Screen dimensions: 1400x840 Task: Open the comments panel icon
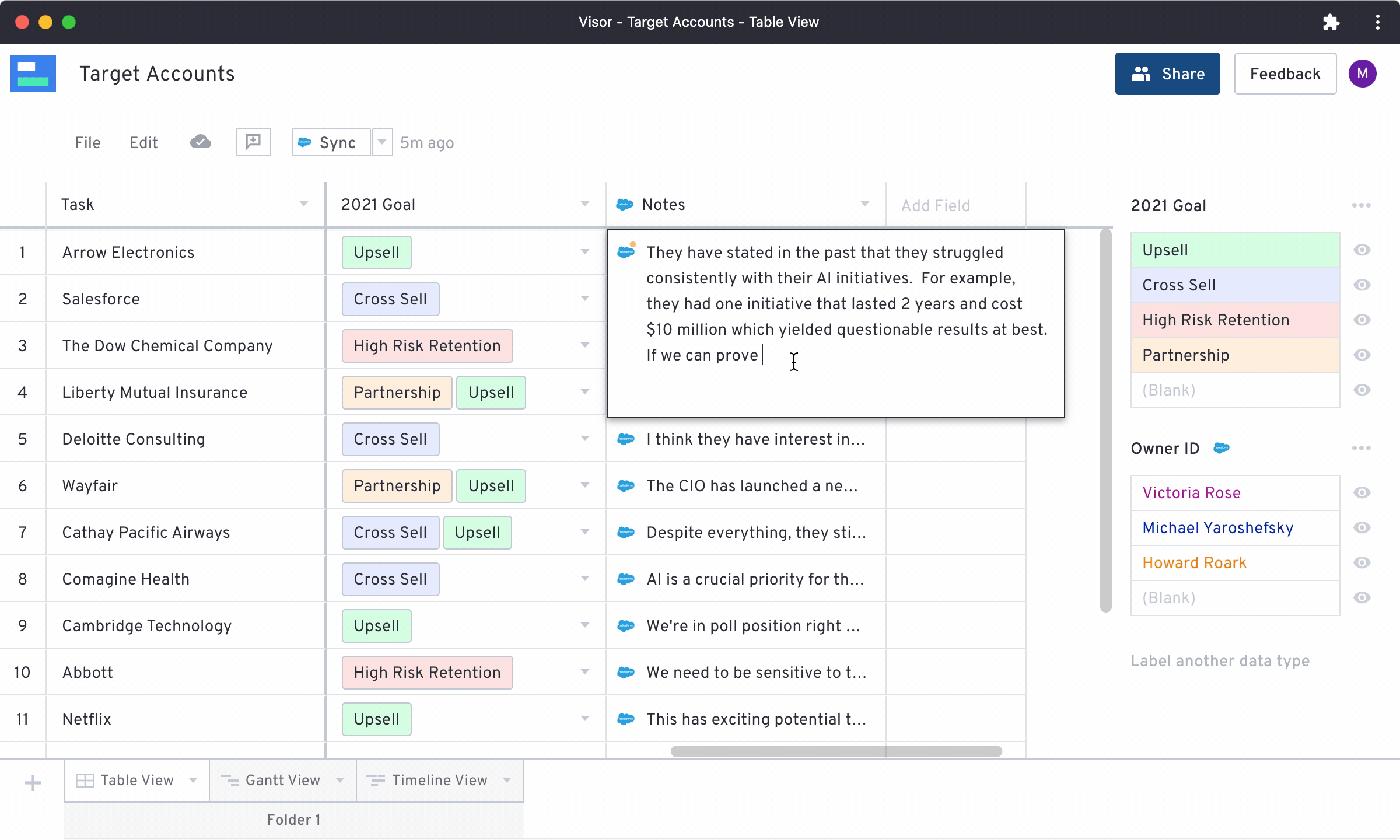pyautogui.click(x=253, y=142)
